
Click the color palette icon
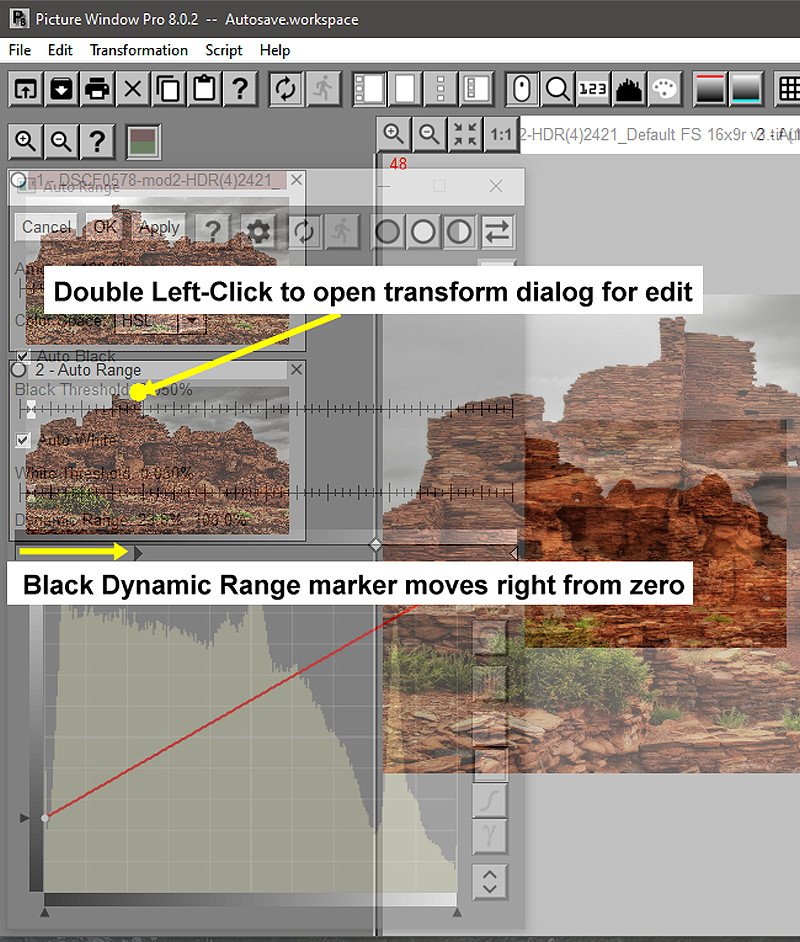pos(664,89)
